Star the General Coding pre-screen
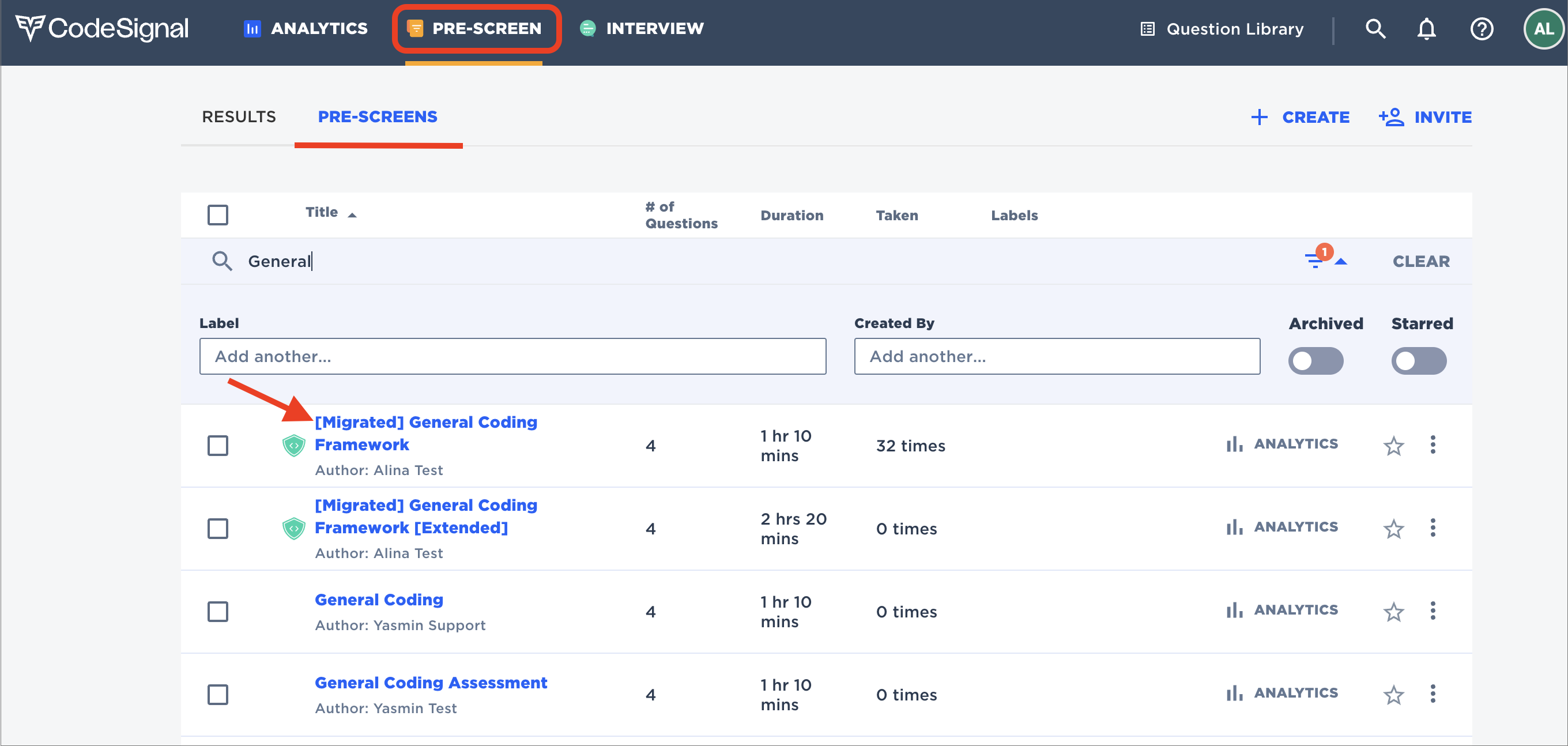Screen dimensions: 1568x746 click(1393, 612)
